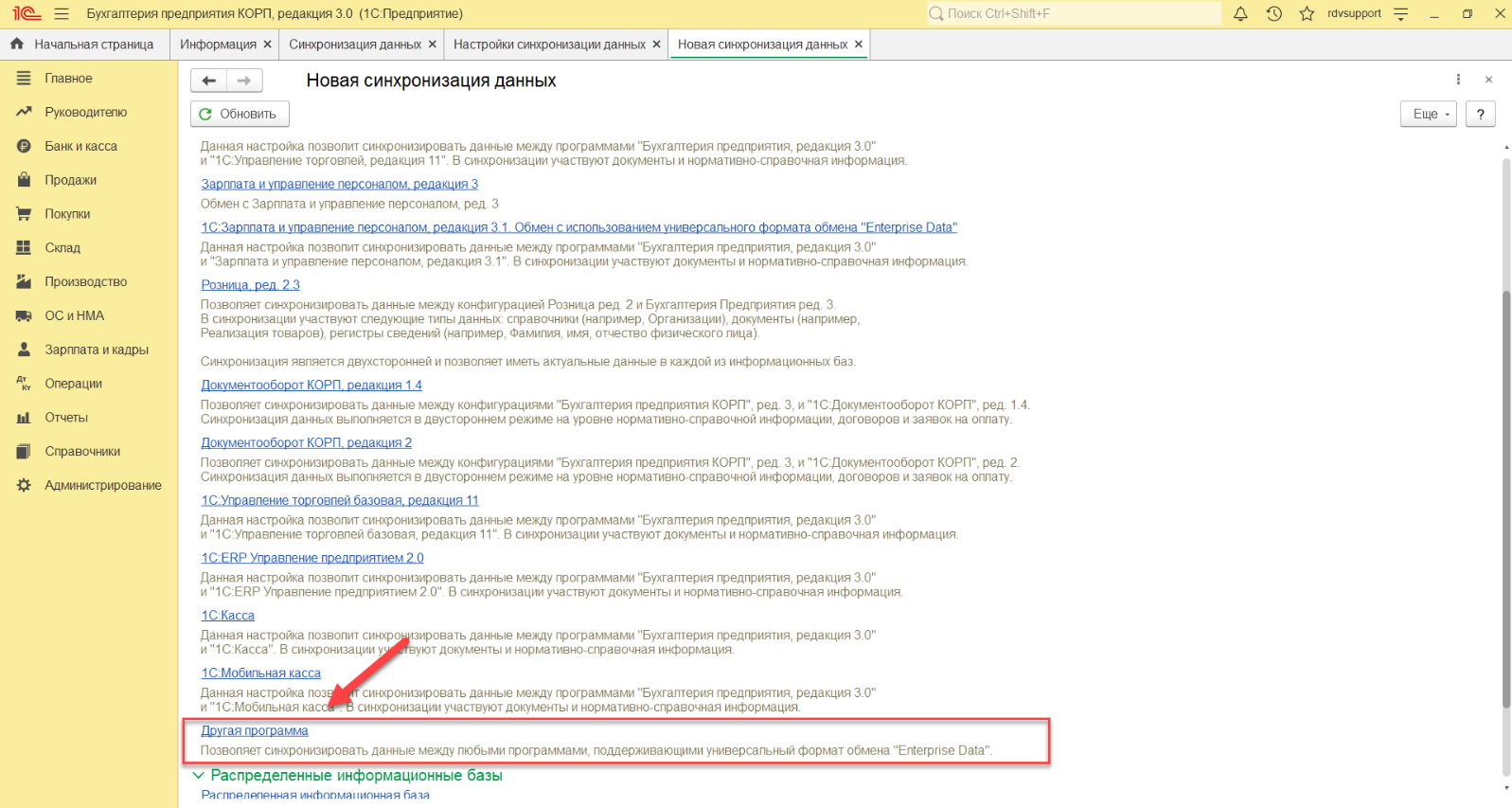
Task: Open Распределенная информационная база link
Action: 315,796
